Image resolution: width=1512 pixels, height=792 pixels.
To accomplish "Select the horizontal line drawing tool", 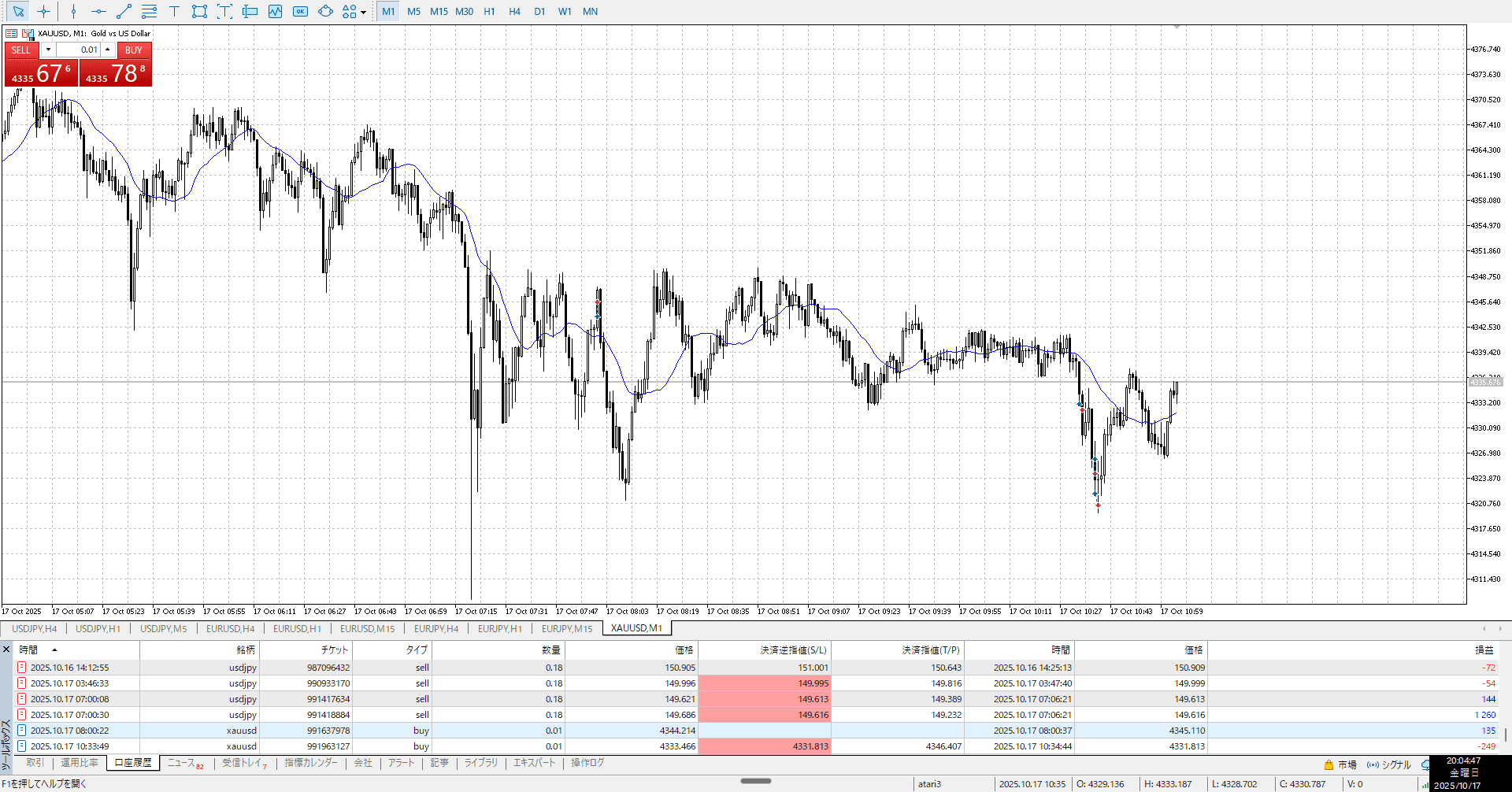I will (98, 12).
